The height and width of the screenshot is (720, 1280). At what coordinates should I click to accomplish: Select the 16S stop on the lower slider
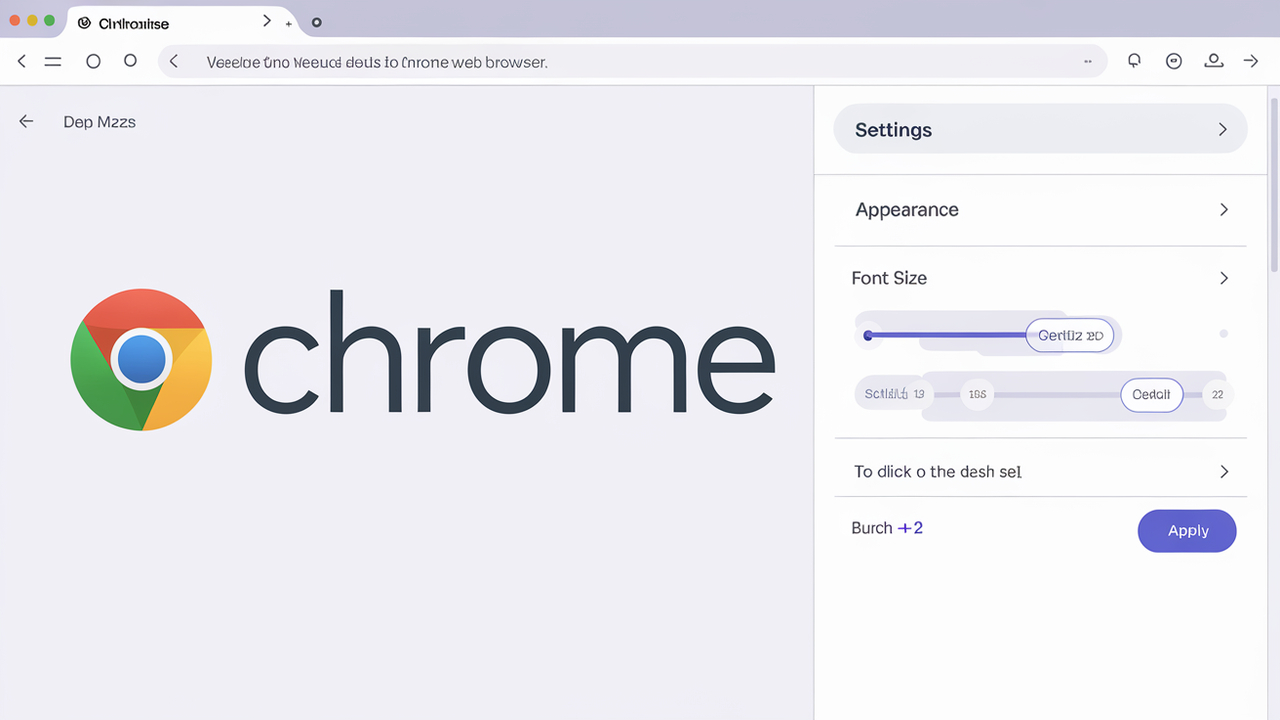click(x=977, y=394)
